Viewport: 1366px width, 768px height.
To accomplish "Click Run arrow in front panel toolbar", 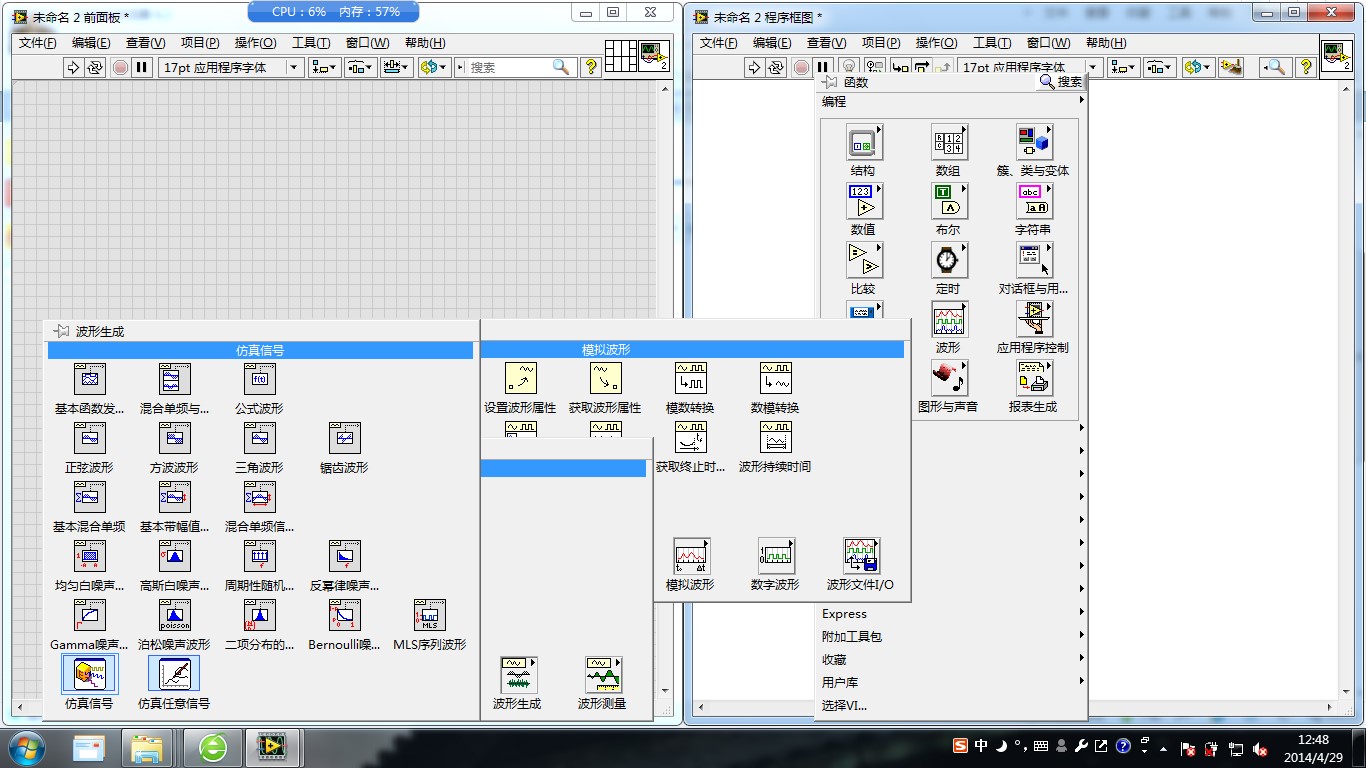I will click(72, 67).
